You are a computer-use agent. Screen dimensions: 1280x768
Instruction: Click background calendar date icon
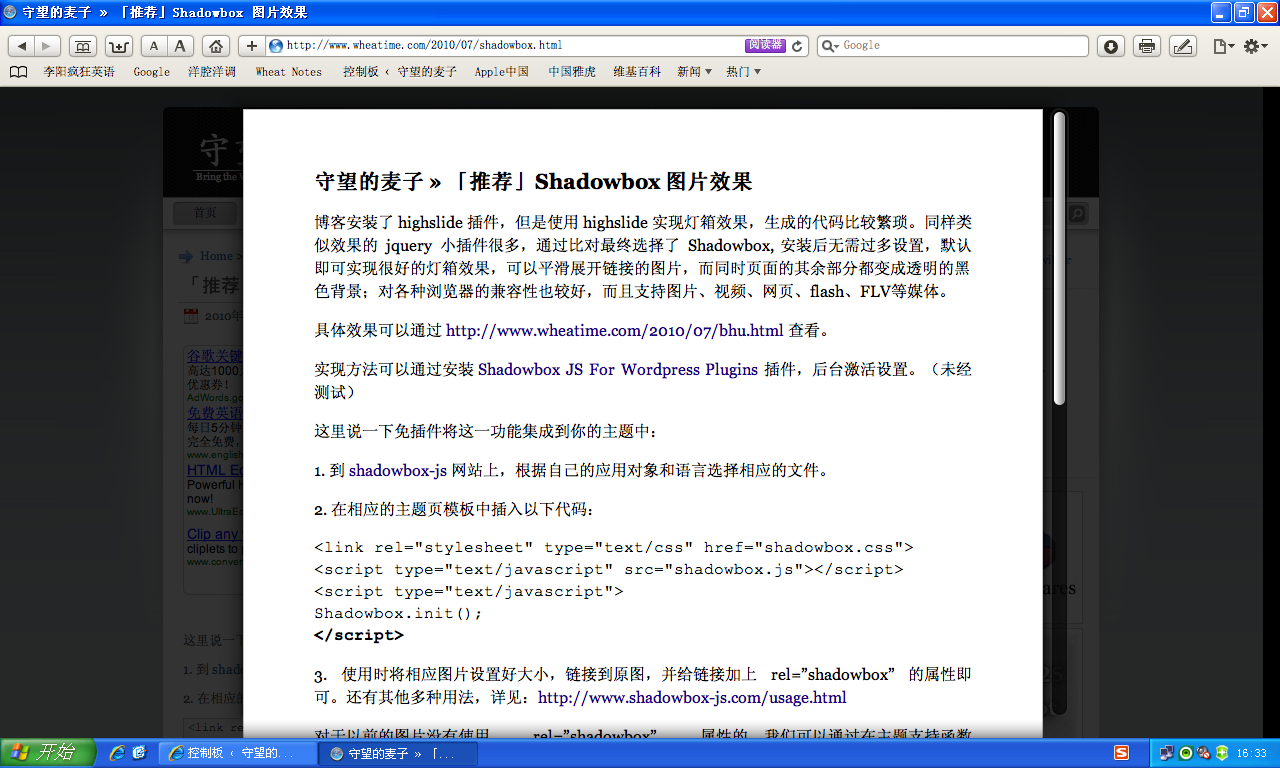(191, 316)
